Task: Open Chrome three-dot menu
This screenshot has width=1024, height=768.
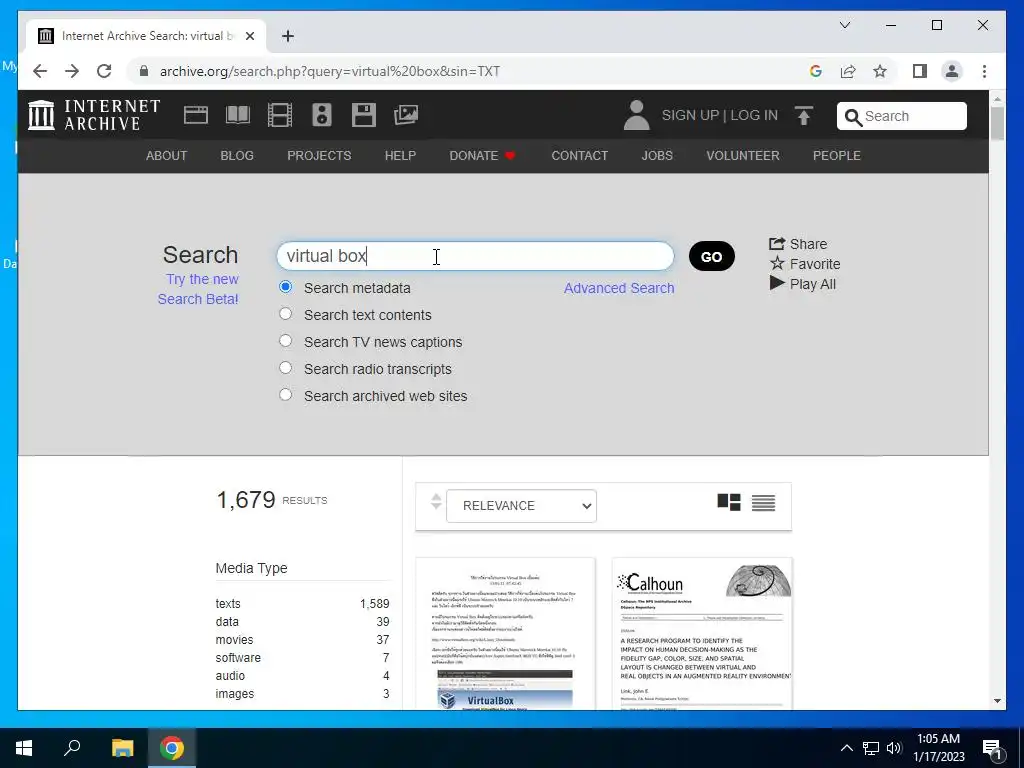Action: (x=984, y=71)
